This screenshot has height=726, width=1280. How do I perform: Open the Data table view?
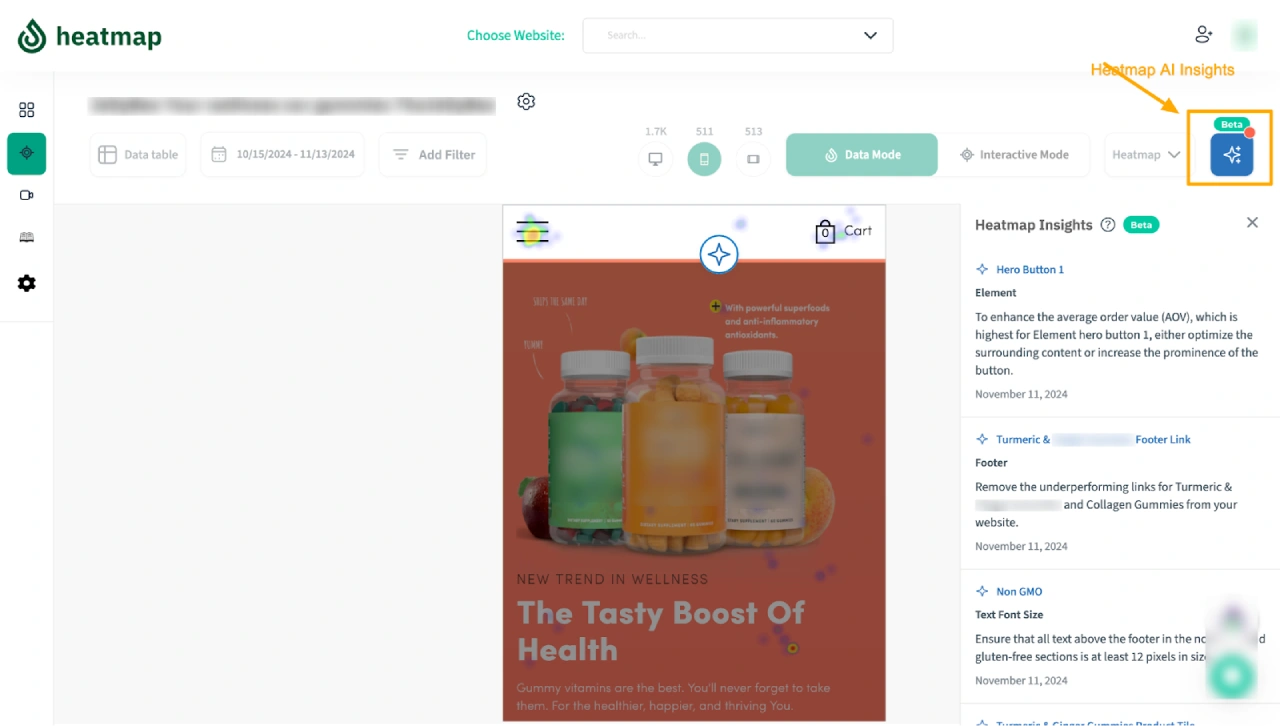coord(138,155)
